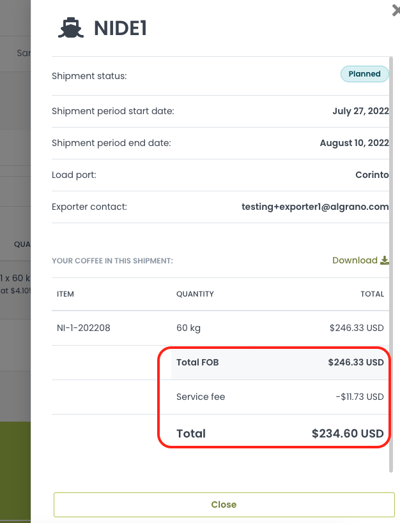Click the QUANTITY column header

pyautogui.click(x=195, y=294)
